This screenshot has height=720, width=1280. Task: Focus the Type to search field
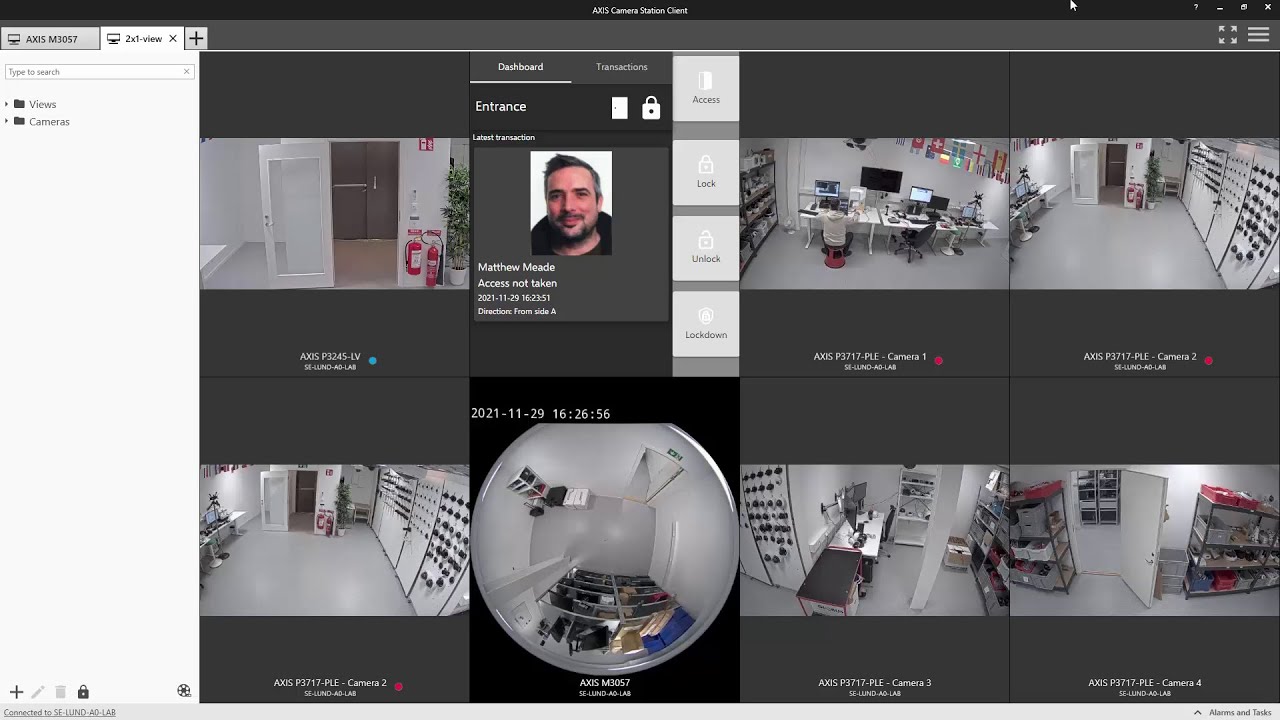pyautogui.click(x=98, y=72)
